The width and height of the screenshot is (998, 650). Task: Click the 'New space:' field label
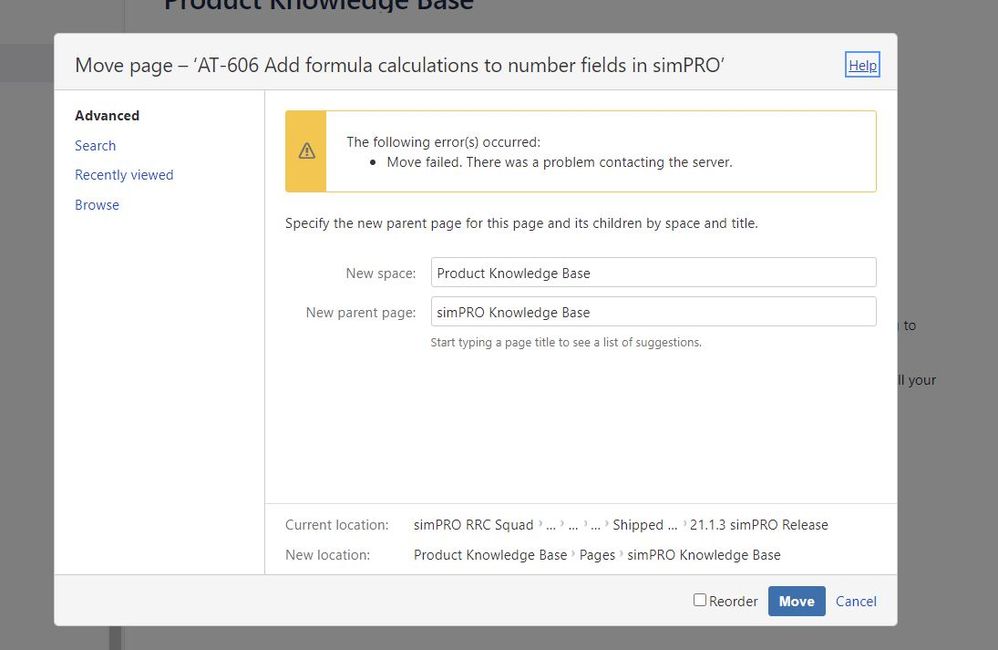(x=381, y=273)
